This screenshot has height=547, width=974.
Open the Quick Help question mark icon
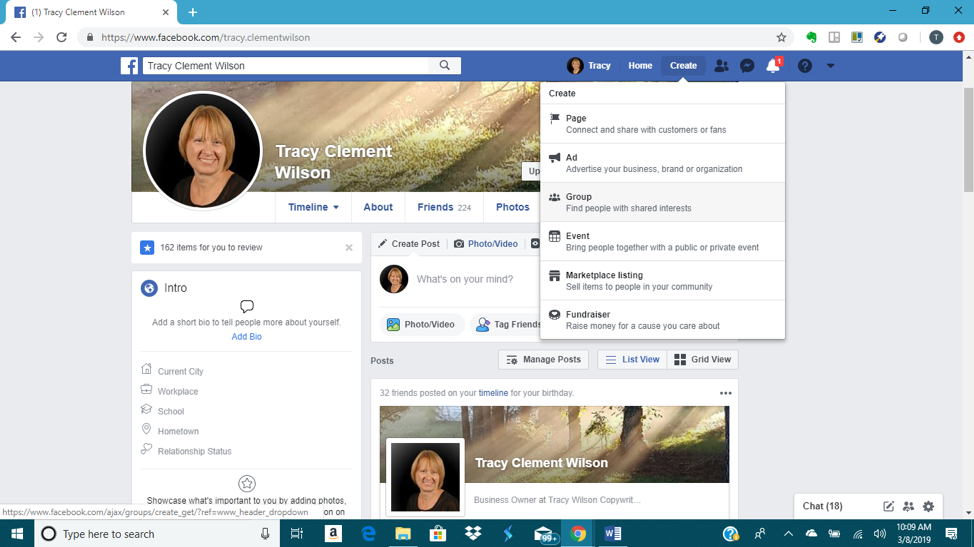(x=804, y=66)
